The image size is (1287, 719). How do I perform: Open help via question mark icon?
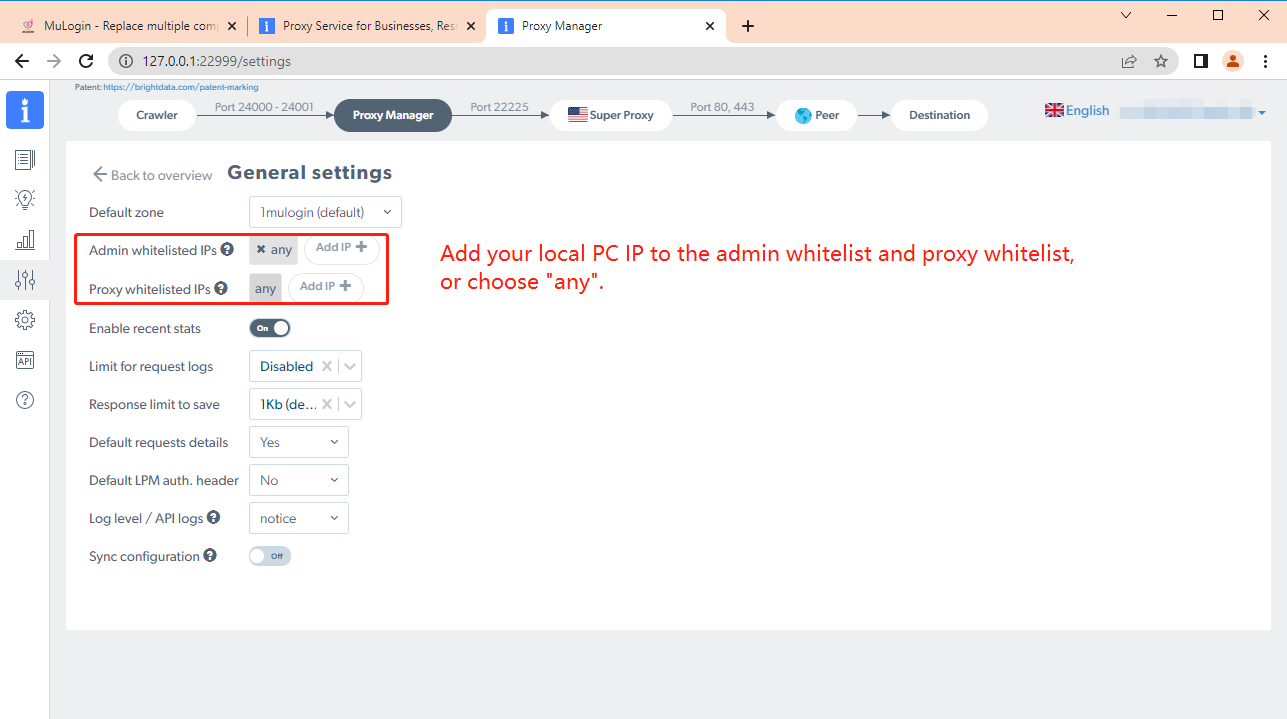pyautogui.click(x=25, y=399)
